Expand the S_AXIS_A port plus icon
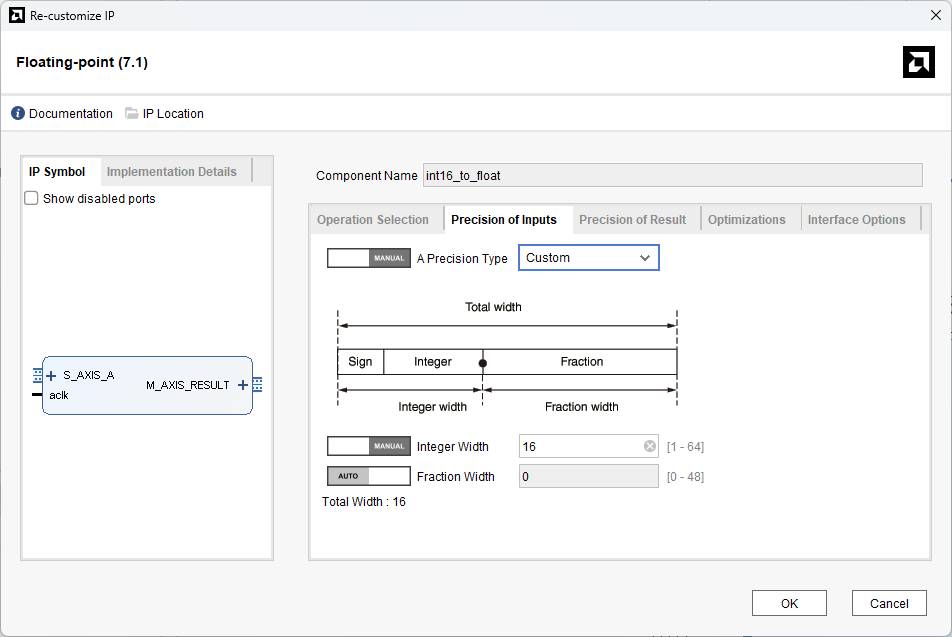This screenshot has width=952, height=637. pyautogui.click(x=51, y=376)
